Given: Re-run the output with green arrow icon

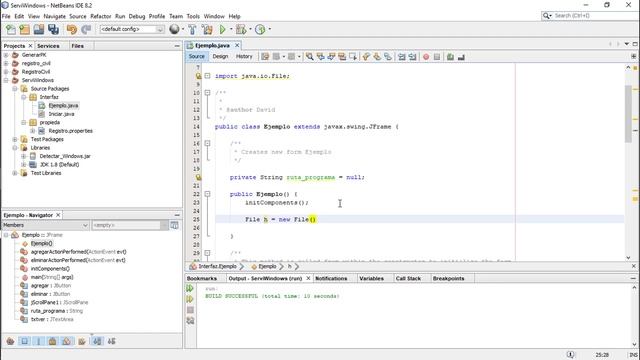Looking at the screenshot, I should 190,288.
